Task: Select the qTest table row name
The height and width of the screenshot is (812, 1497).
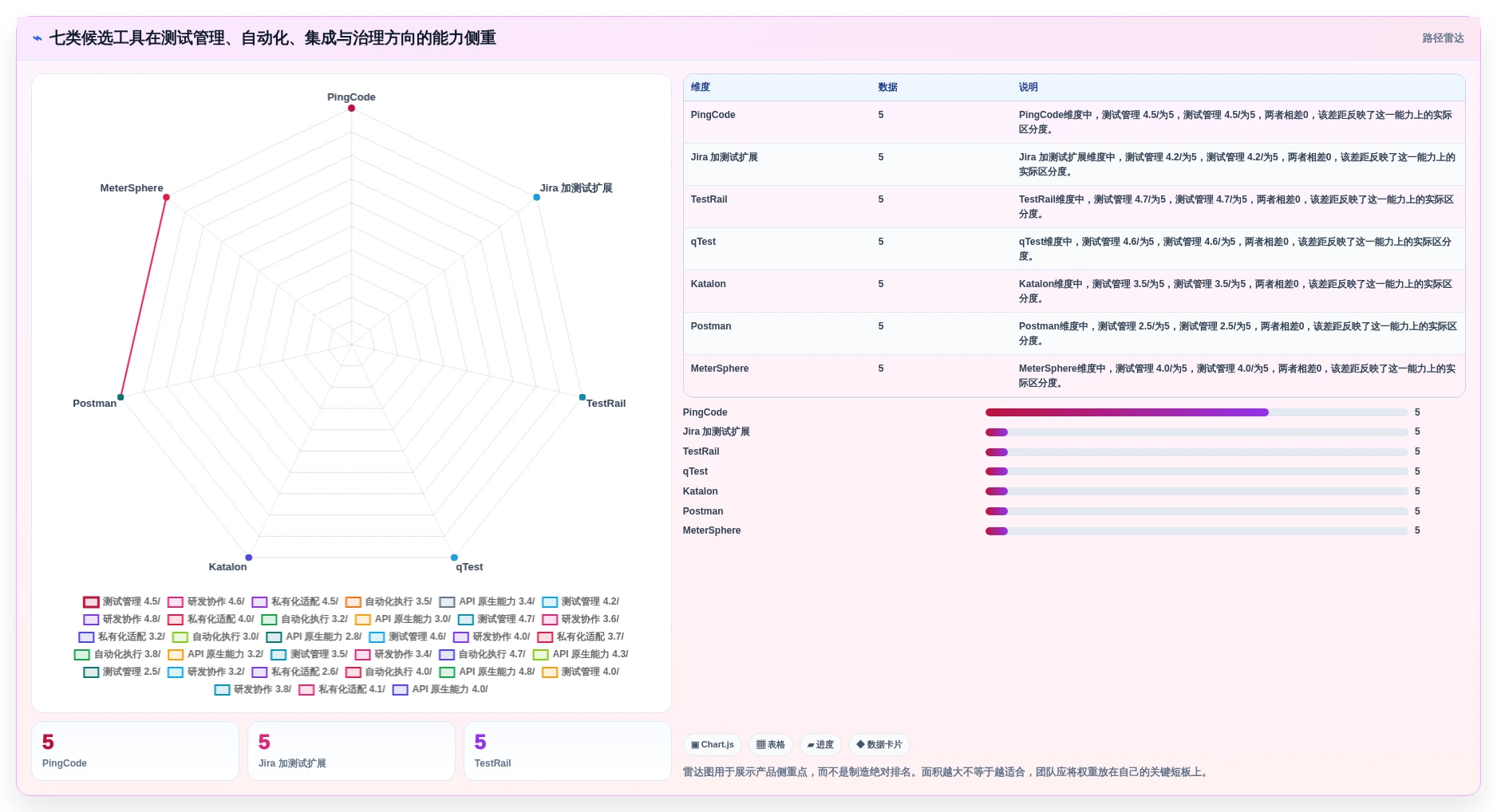Action: point(703,242)
